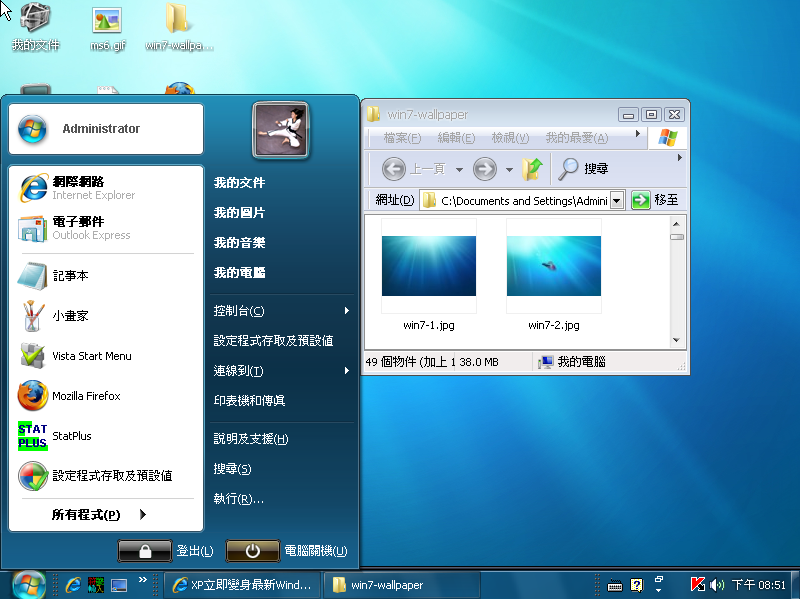
Task: Click the Administrator user avatar picture
Action: (x=281, y=130)
